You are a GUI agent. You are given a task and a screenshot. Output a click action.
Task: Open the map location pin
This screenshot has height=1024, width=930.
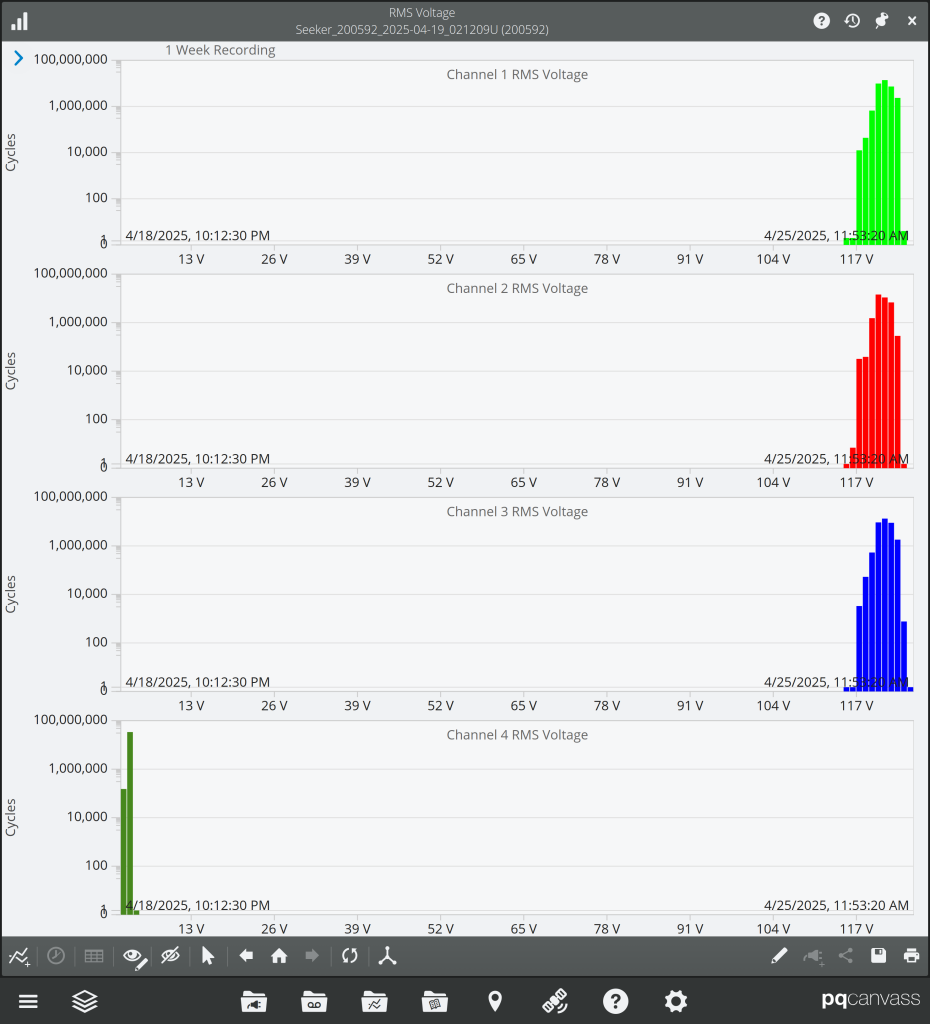[495, 1001]
